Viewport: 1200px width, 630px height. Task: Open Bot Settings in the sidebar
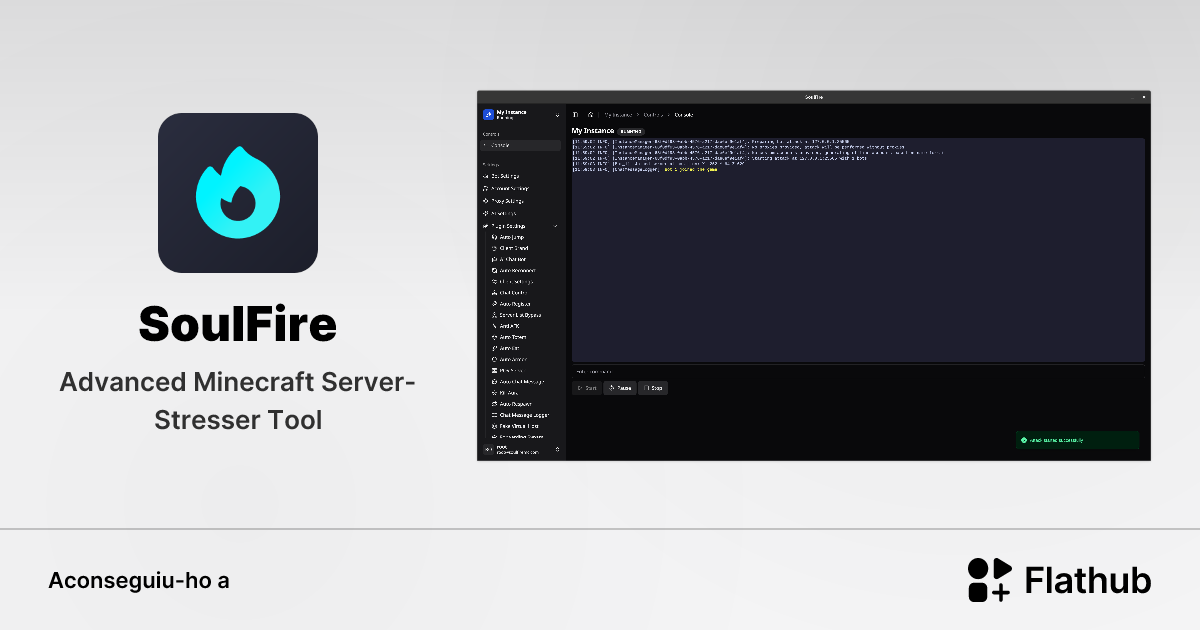point(515,176)
